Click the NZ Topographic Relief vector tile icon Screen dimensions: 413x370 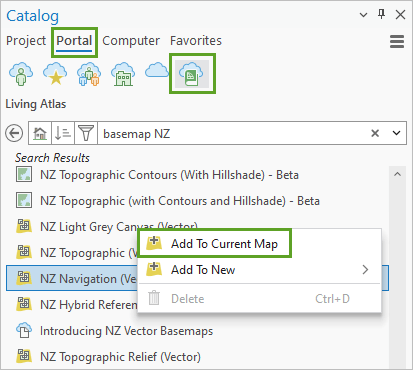click(x=24, y=356)
